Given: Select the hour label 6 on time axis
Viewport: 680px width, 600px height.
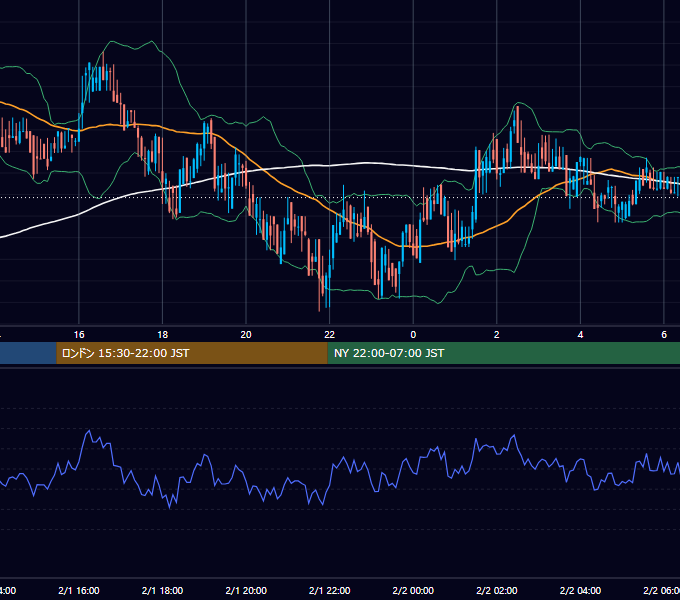Looking at the screenshot, I should pyautogui.click(x=664, y=335).
